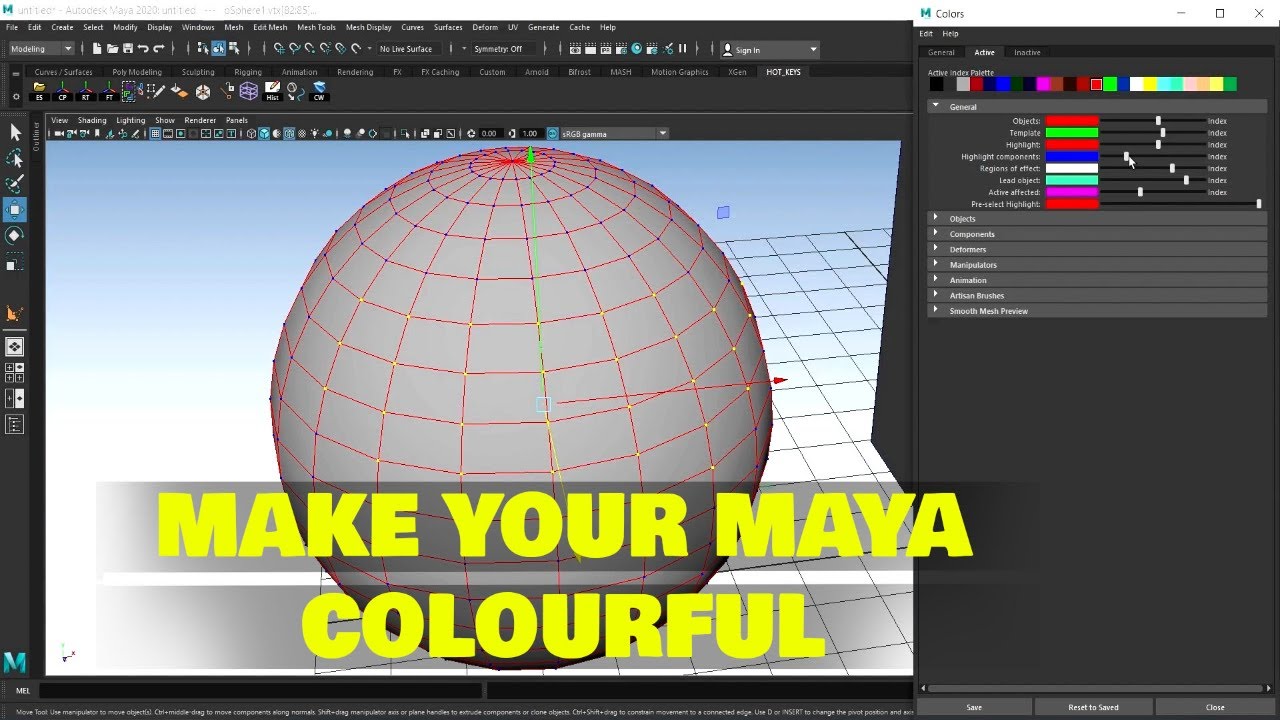Click the Close button in Colors window

click(x=1215, y=707)
